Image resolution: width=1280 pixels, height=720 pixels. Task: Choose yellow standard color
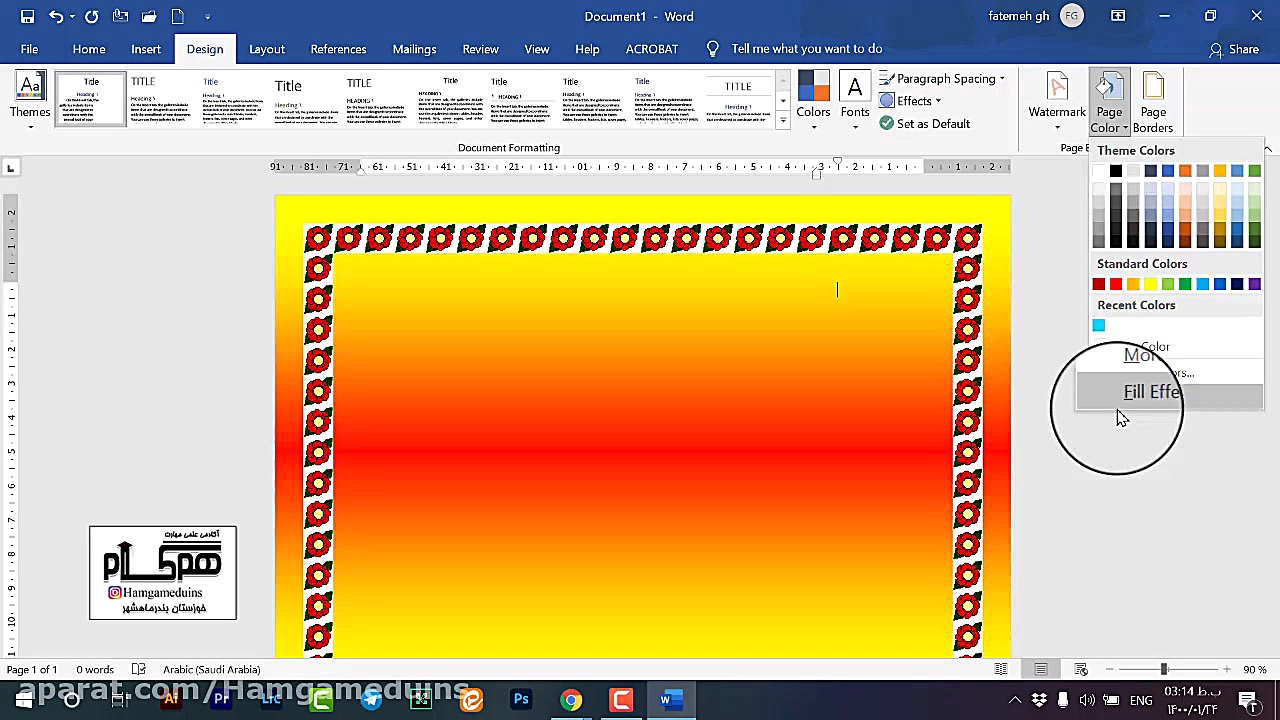click(1151, 285)
